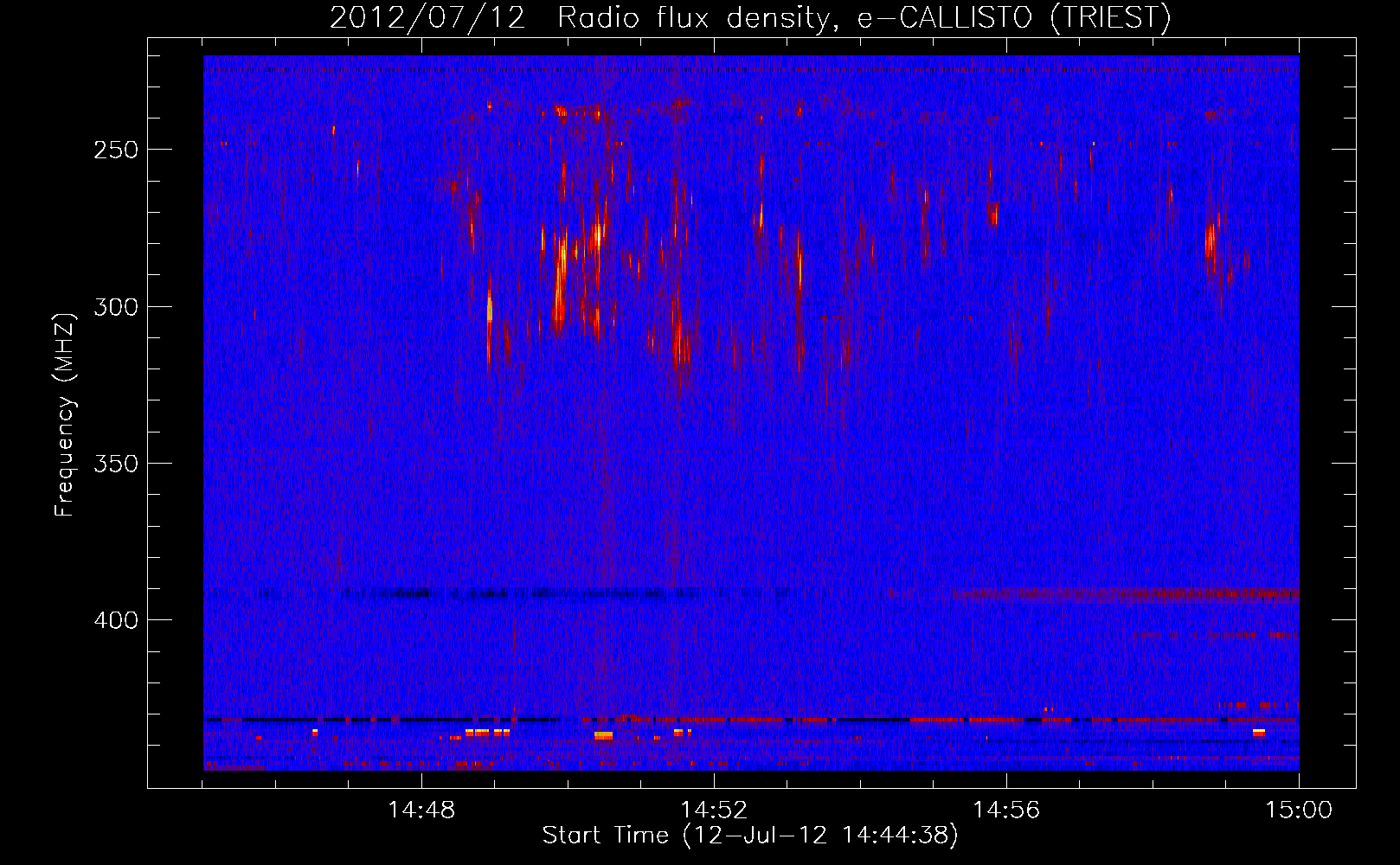Image resolution: width=1400 pixels, height=865 pixels.
Task: Click the 14:52 time tick label
Action: (x=714, y=811)
